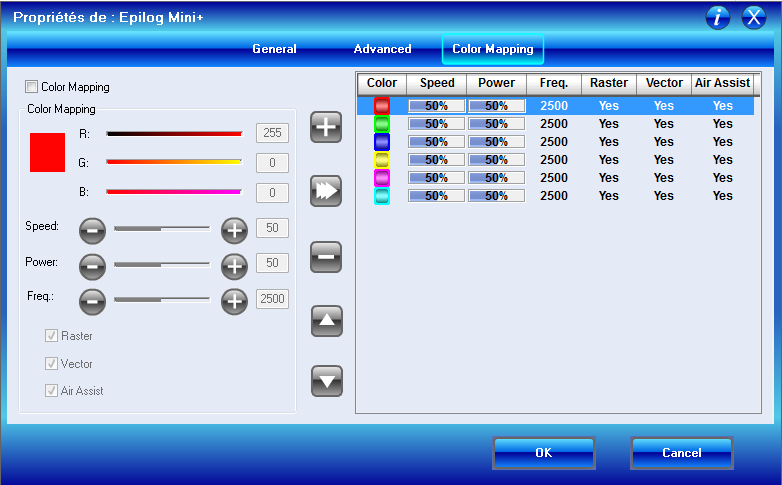Click the cyan row's Air Assist Yes cell
The image size is (782, 485).
tap(723, 196)
